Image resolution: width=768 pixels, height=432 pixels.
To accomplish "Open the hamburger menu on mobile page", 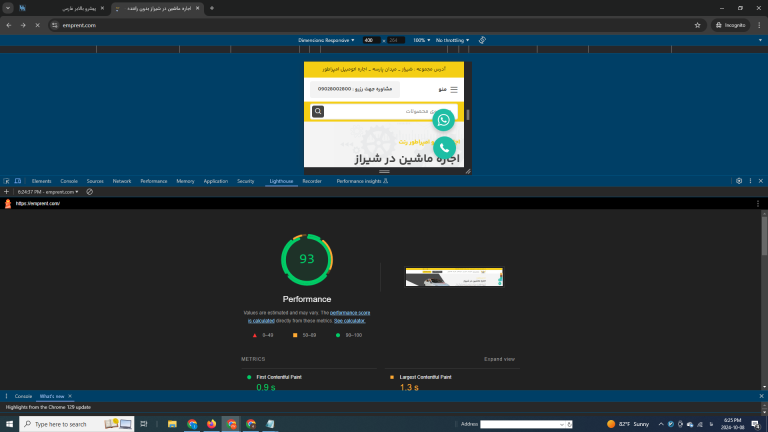I will tap(454, 90).
